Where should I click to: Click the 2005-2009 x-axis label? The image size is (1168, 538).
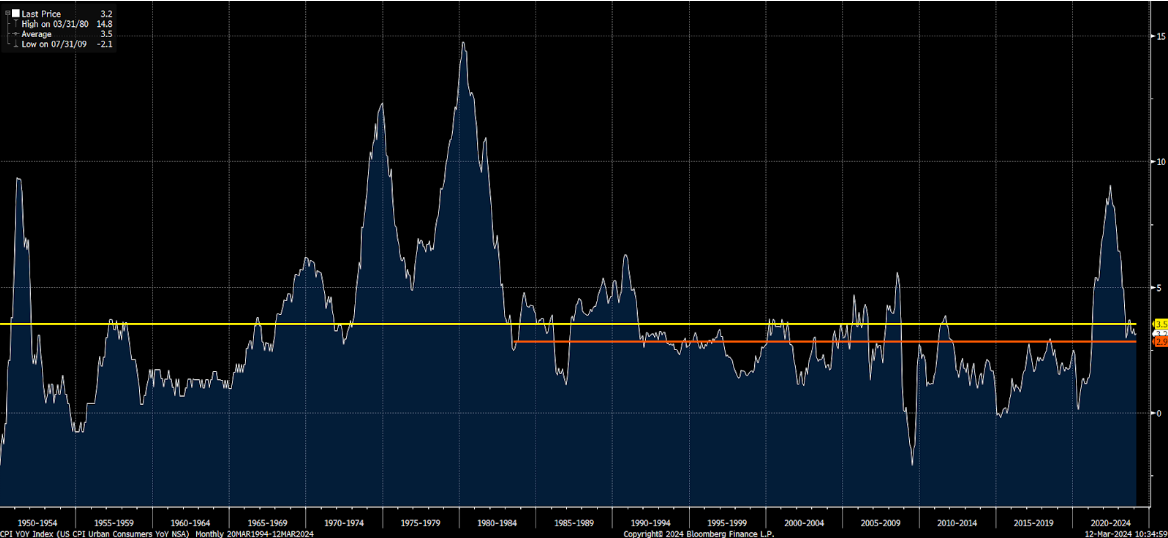point(880,523)
